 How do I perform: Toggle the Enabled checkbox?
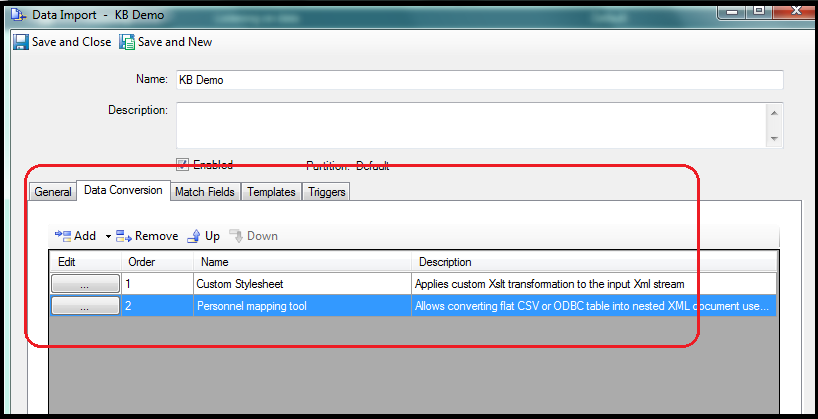pyautogui.click(x=182, y=165)
